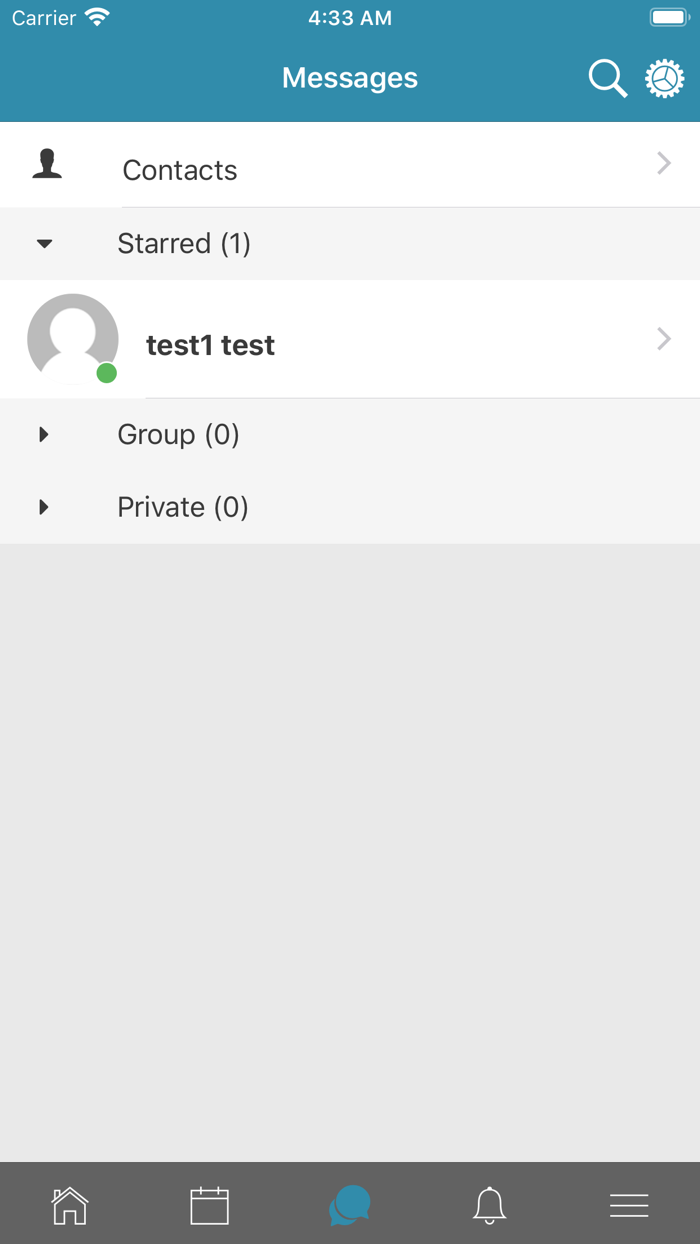Open conversation with test1 test
700x1244 pixels.
point(210,345)
